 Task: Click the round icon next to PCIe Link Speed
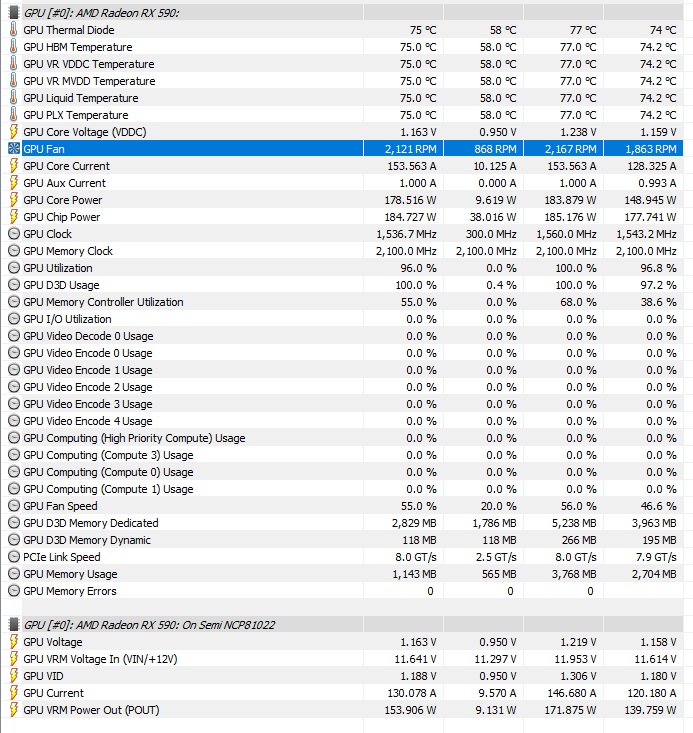[14, 557]
